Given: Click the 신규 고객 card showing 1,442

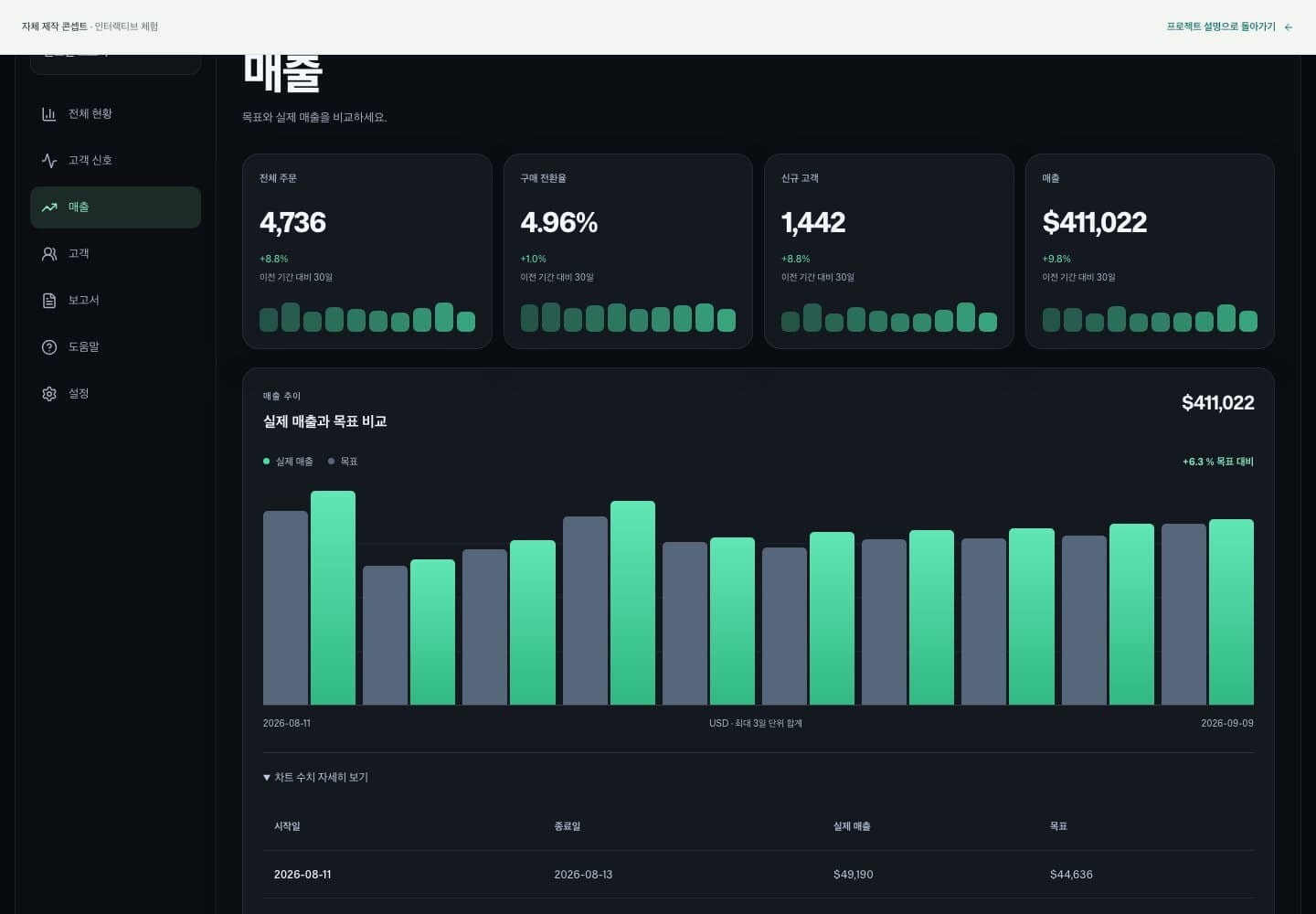Looking at the screenshot, I should [x=889, y=251].
